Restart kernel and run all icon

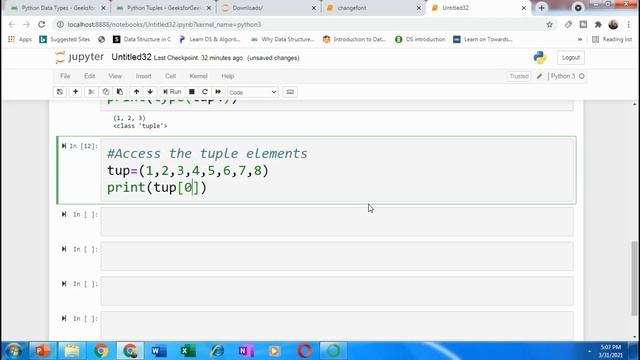[x=218, y=92]
